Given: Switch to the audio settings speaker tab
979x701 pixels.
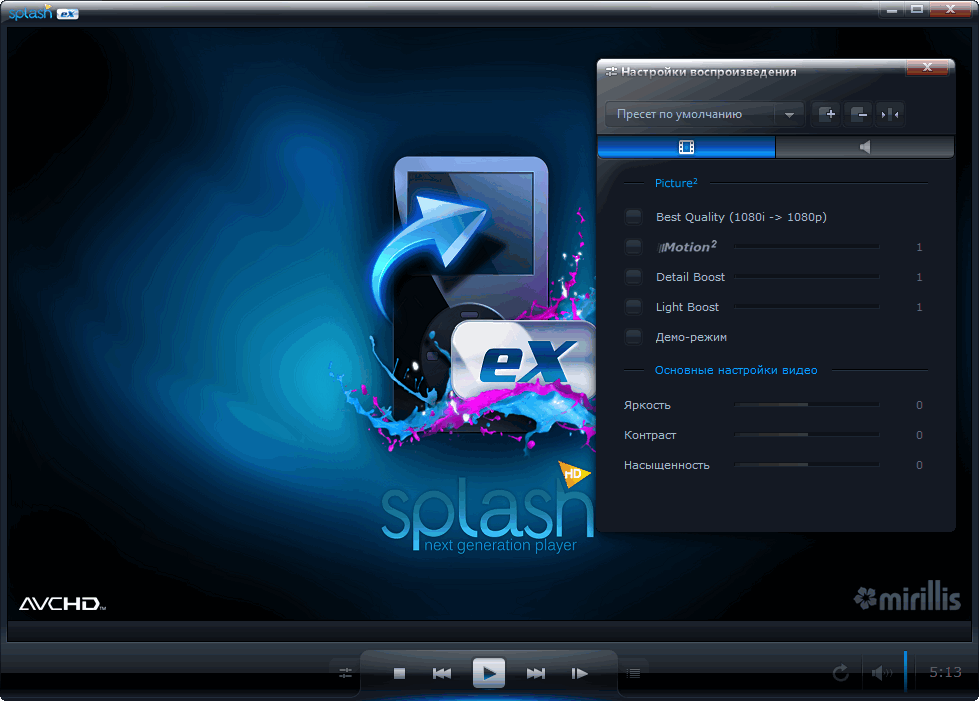Looking at the screenshot, I should point(865,147).
